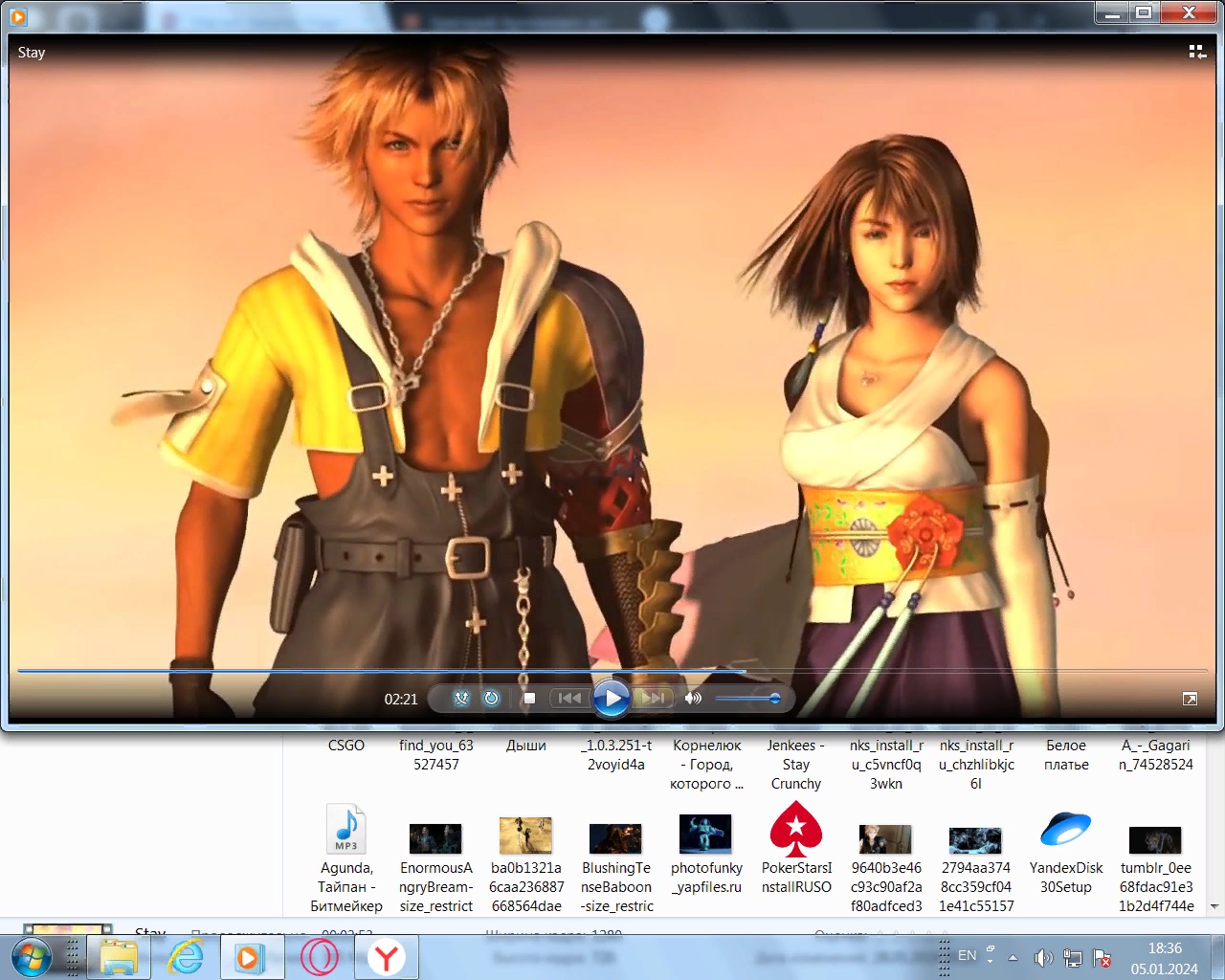Select the _1.0.3.251-t2voyid4a file label
Screen dimensions: 1225x980
pos(616,755)
